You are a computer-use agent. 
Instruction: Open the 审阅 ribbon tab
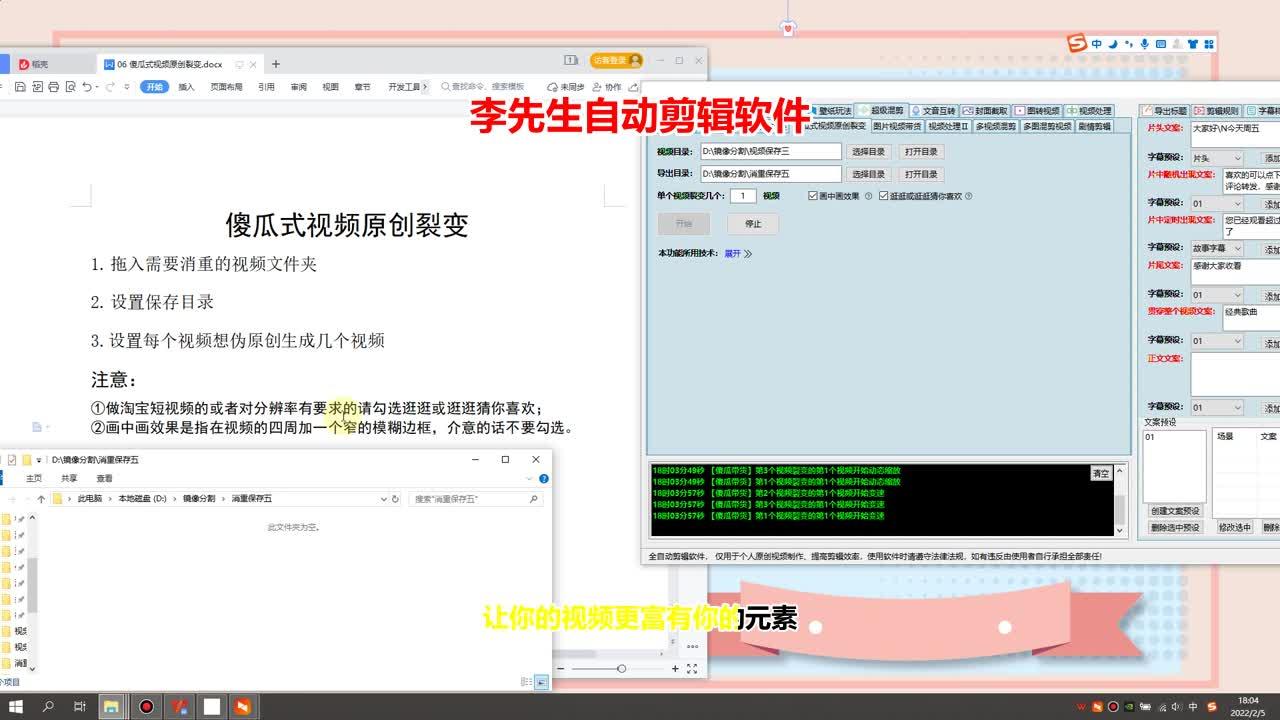[x=298, y=87]
